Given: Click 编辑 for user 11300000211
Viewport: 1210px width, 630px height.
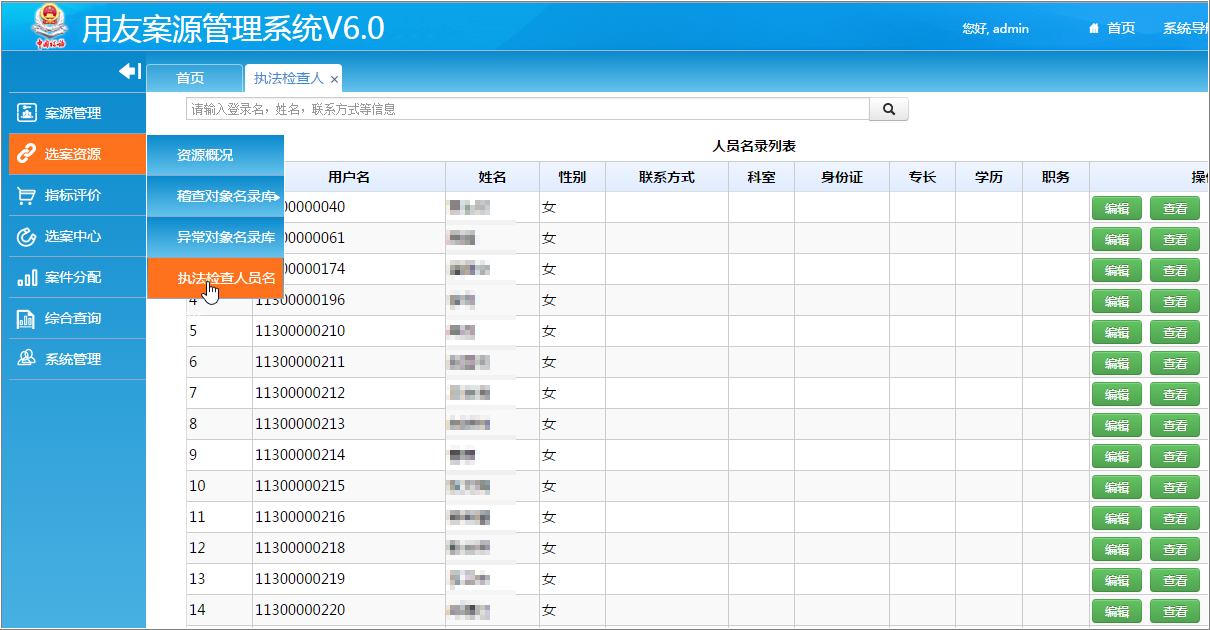Looking at the screenshot, I should click(1116, 363).
